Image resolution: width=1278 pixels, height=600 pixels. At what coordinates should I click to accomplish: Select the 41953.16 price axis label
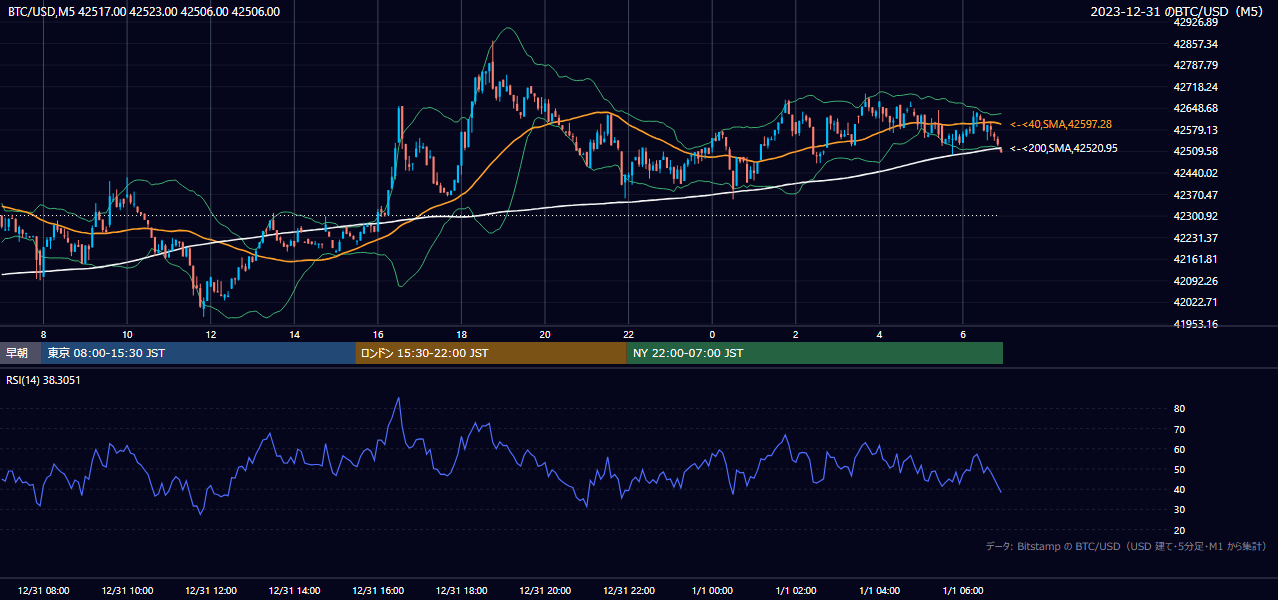(x=1196, y=324)
